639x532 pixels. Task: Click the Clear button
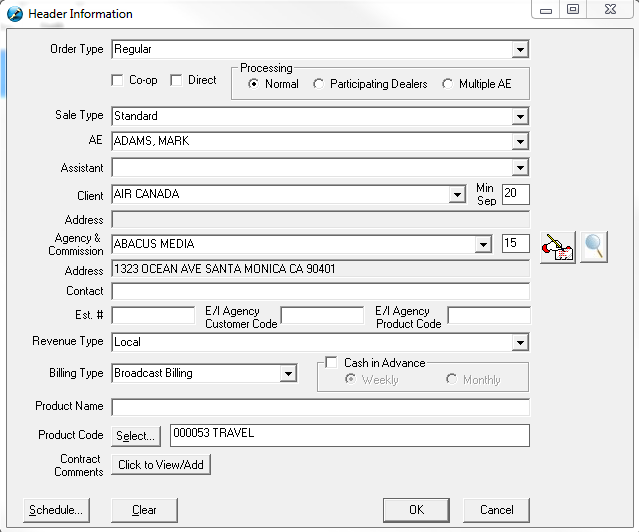[144, 510]
